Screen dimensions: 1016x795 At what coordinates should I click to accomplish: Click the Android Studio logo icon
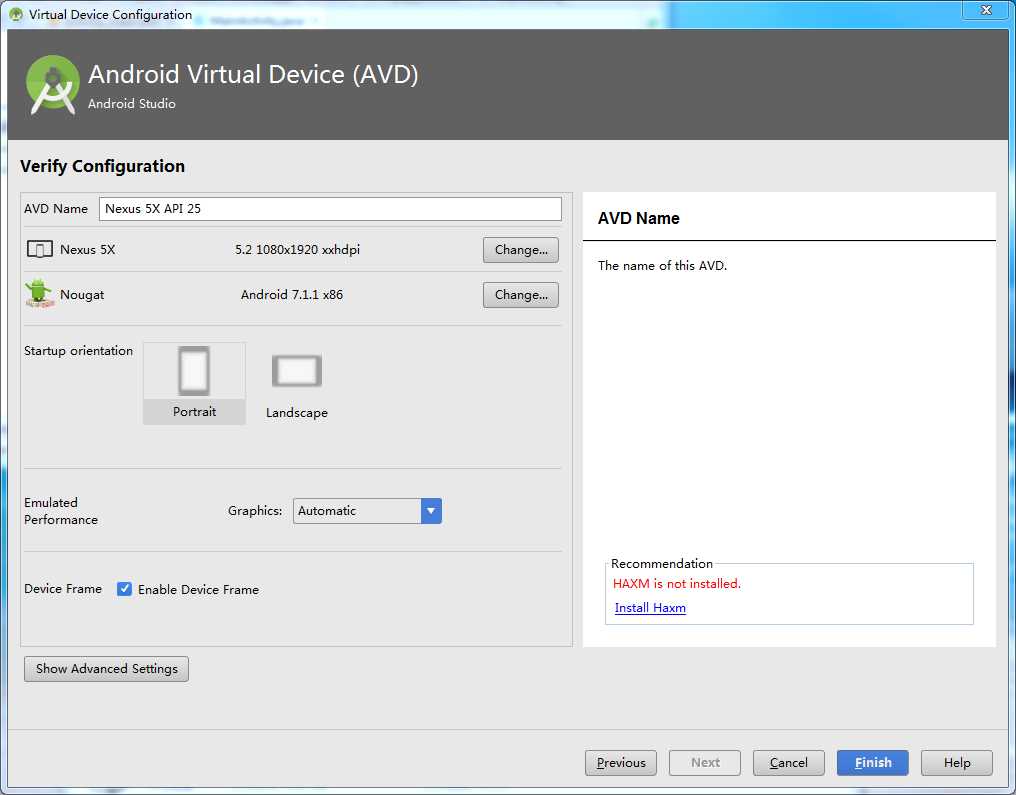pos(52,85)
